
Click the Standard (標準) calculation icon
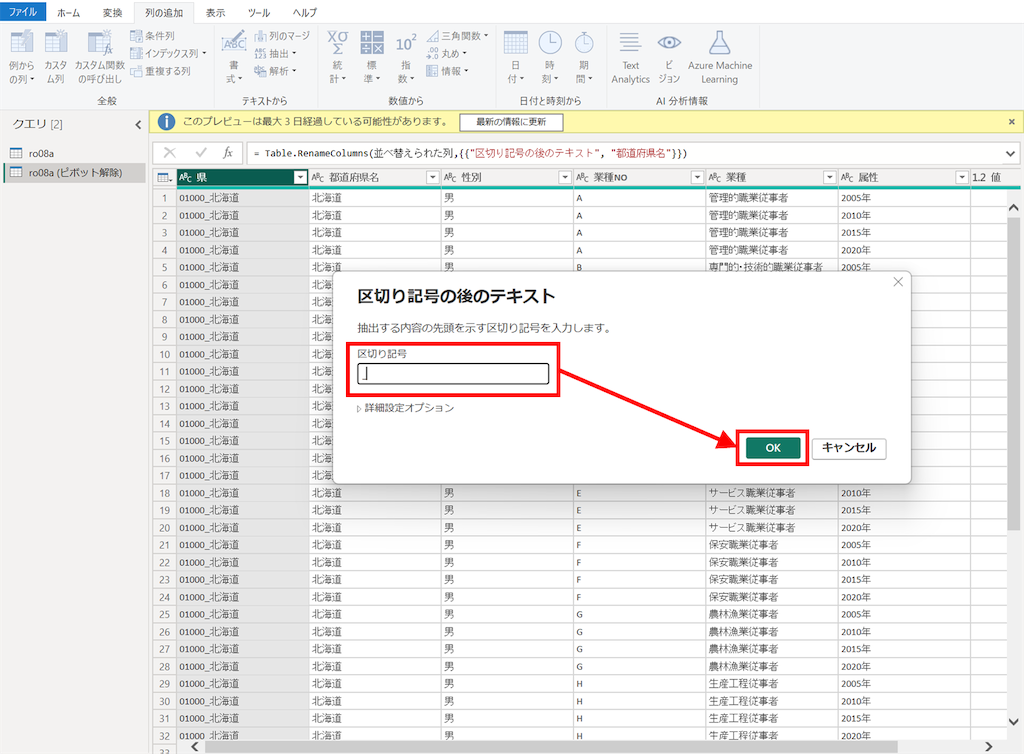click(372, 42)
